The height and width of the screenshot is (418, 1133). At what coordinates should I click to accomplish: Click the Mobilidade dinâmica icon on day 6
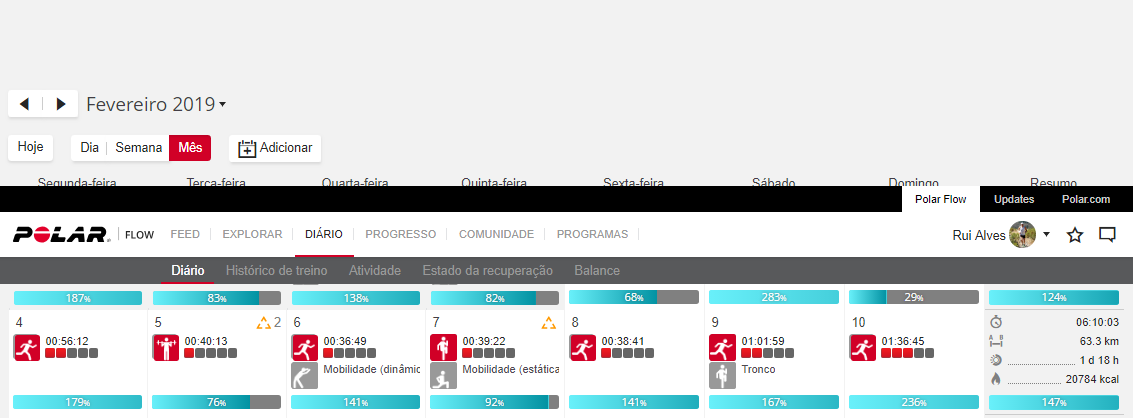tap(304, 376)
